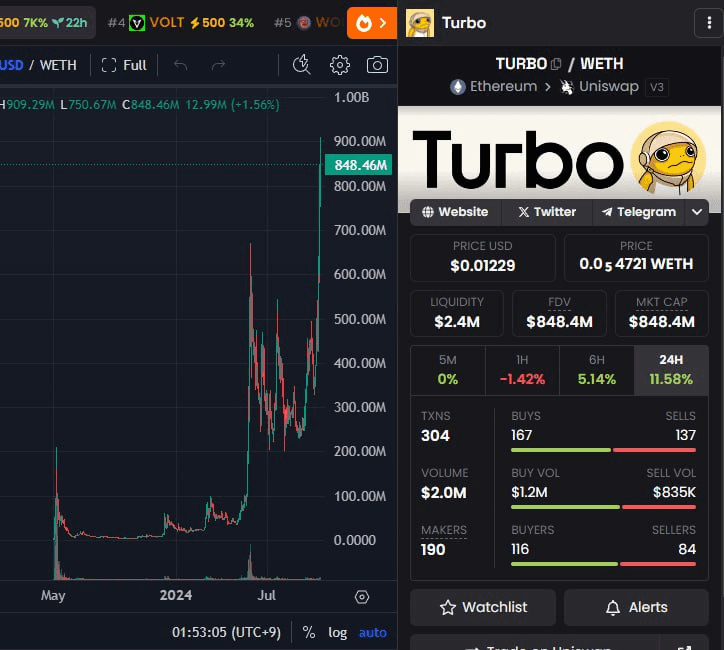Copy the TURBO token address
This screenshot has width=724, height=650.
click(556, 64)
